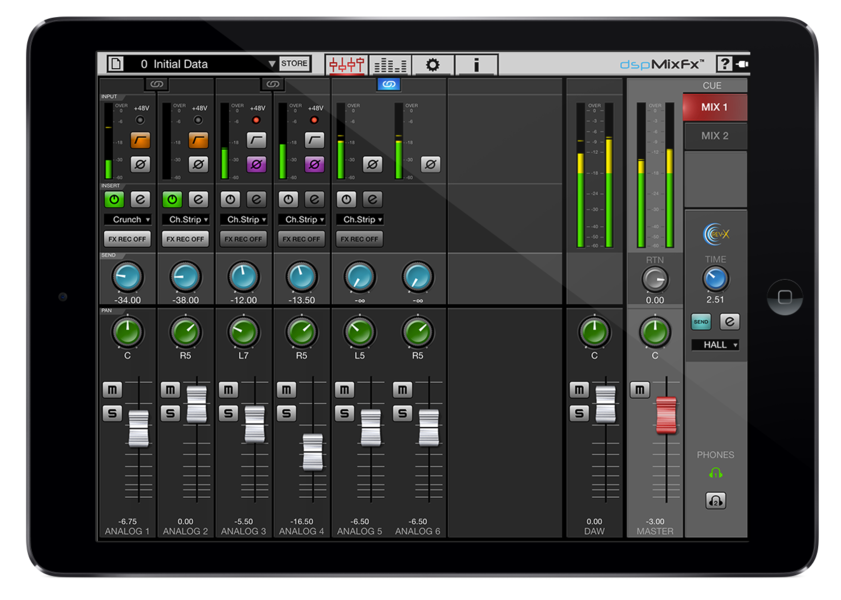This screenshot has width=841, height=600.
Task: Mute the Analog 4 channel
Action: [x=286, y=389]
